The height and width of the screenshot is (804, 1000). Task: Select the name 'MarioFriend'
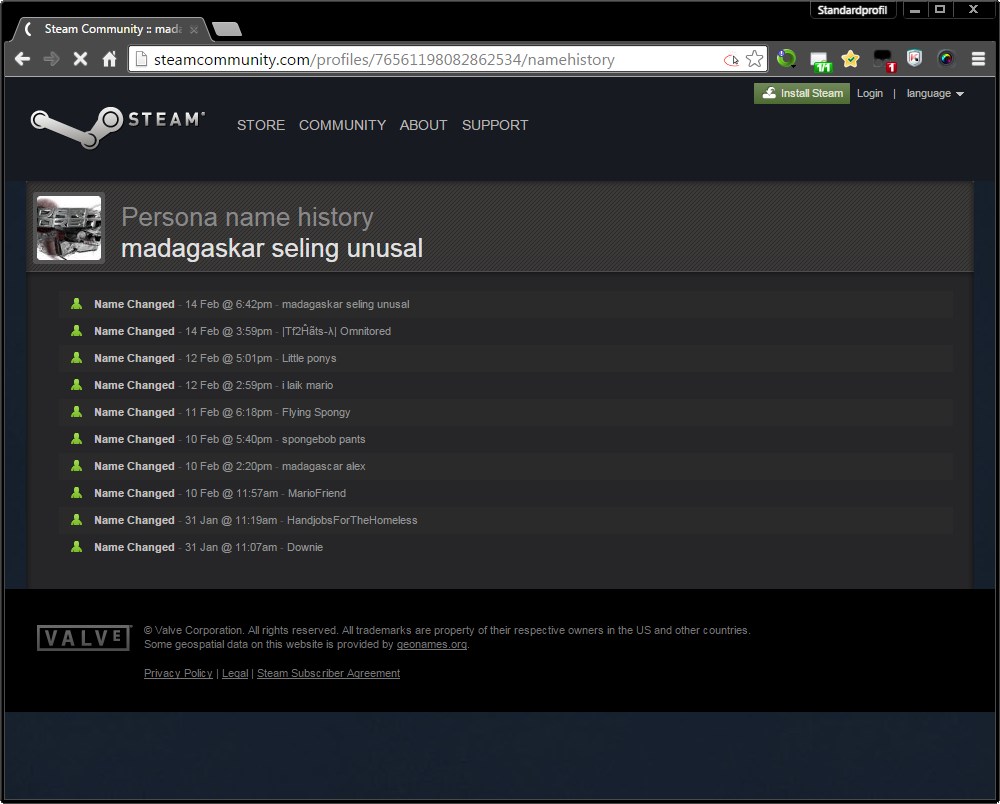317,493
